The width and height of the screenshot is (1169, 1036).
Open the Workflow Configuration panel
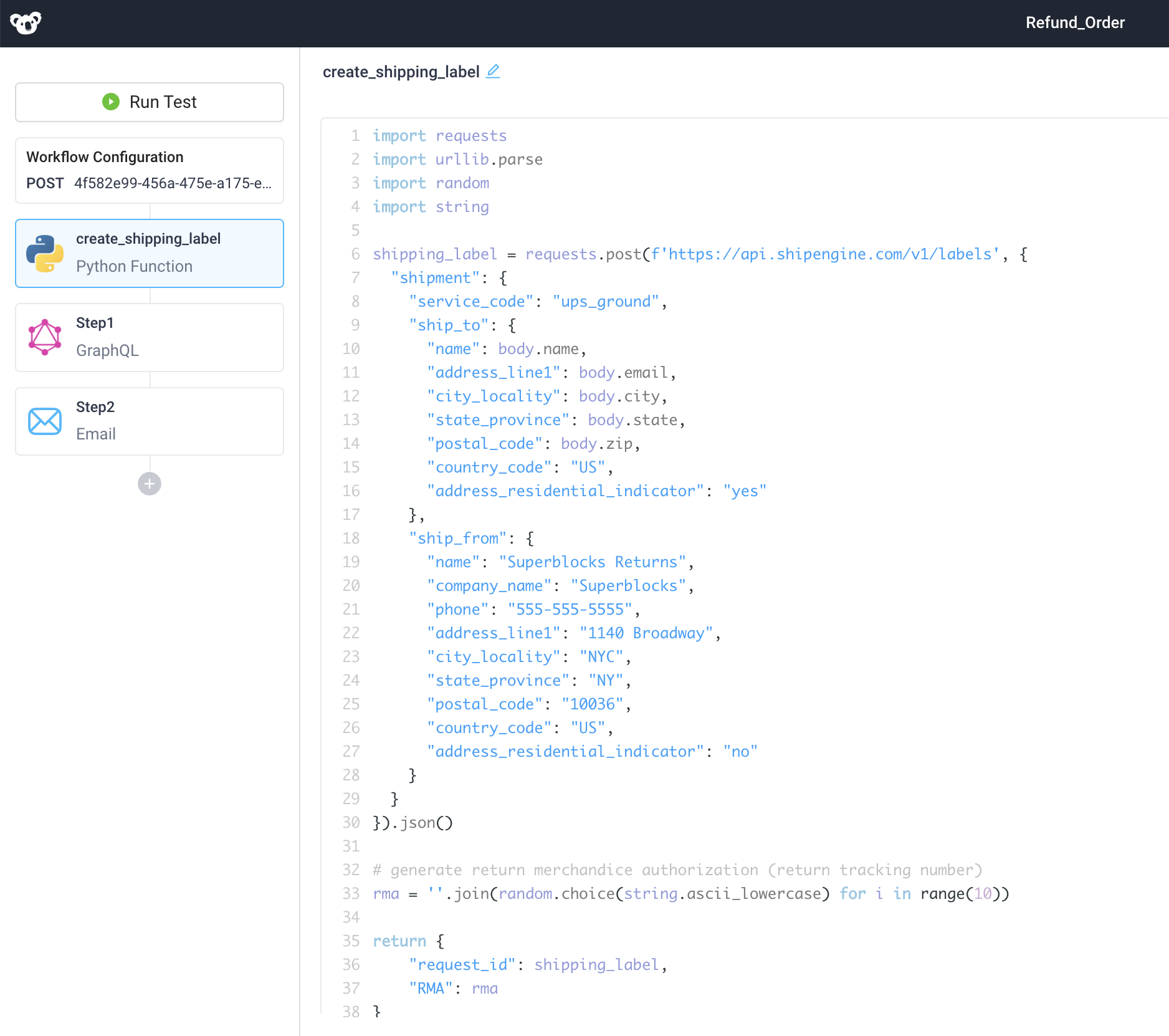[105, 157]
